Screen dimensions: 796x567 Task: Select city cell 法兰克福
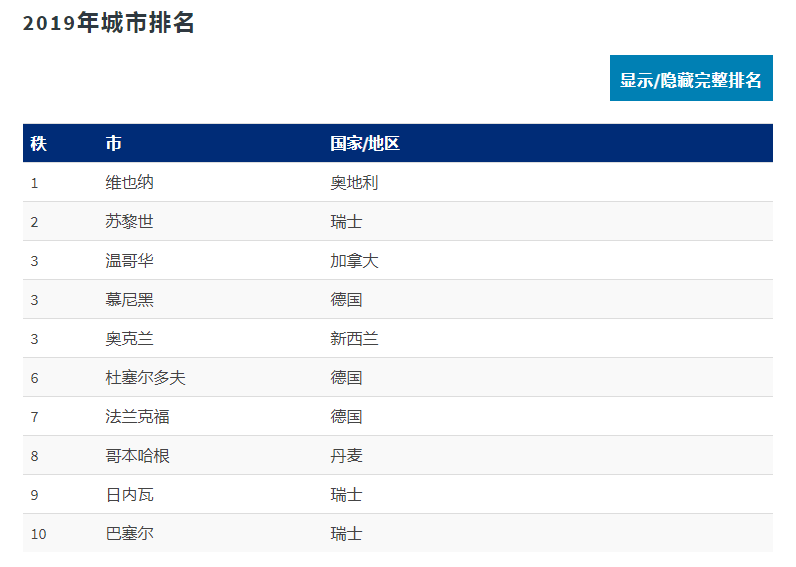pyautogui.click(x=138, y=416)
